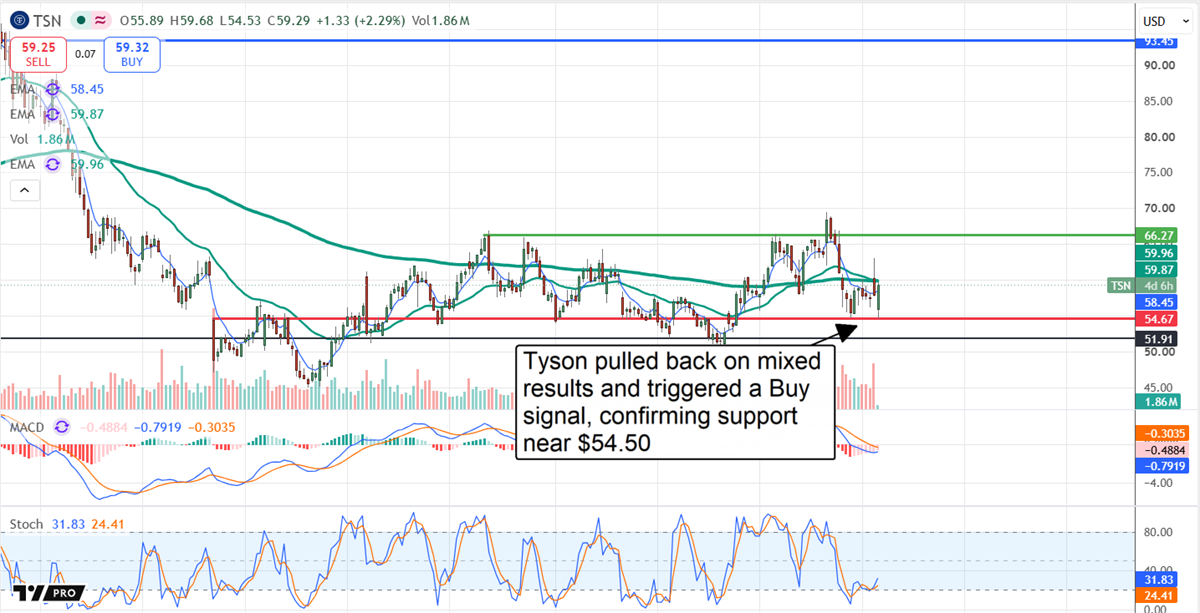1200x613 pixels.
Task: Select the black horizontal line at 51.91
Action: click(569, 339)
